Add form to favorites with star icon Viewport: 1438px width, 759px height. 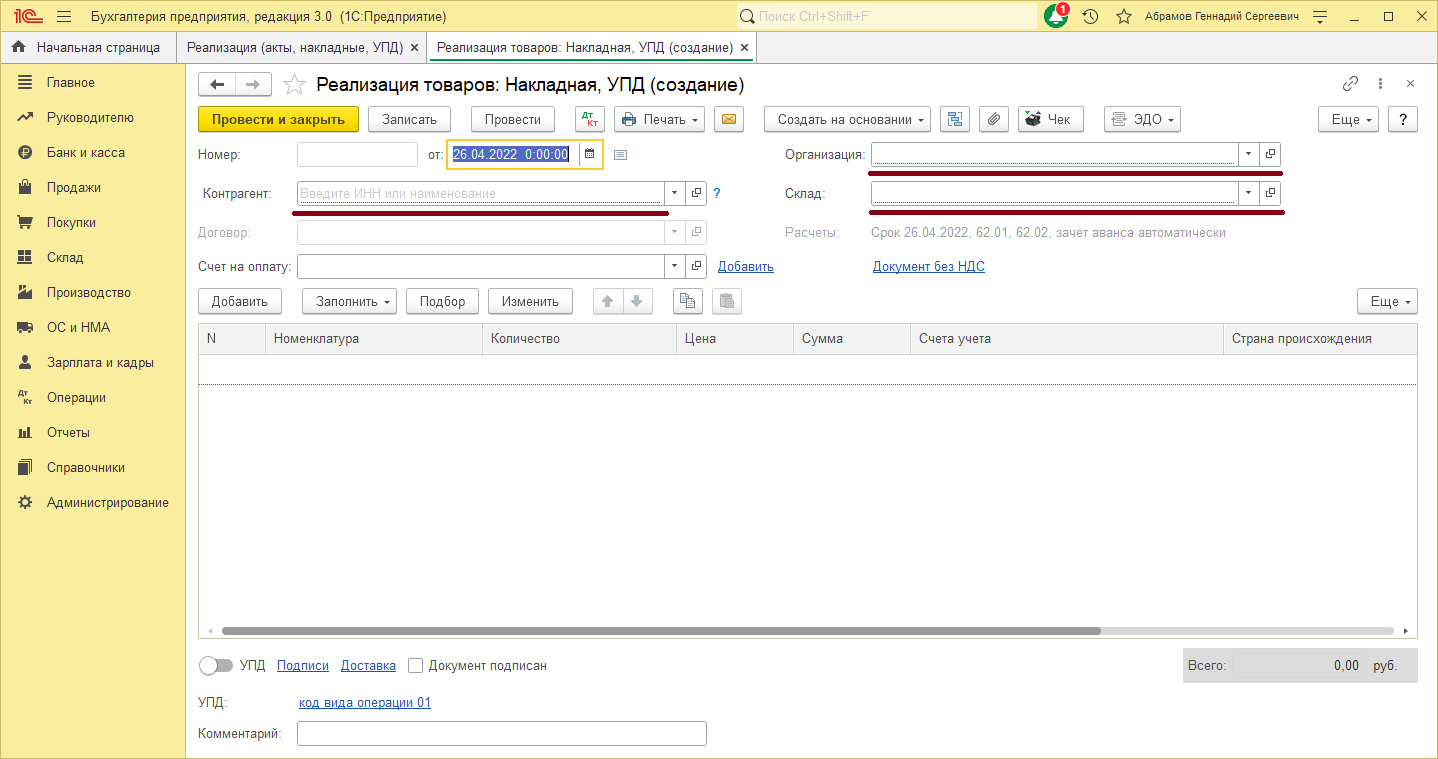click(x=294, y=85)
